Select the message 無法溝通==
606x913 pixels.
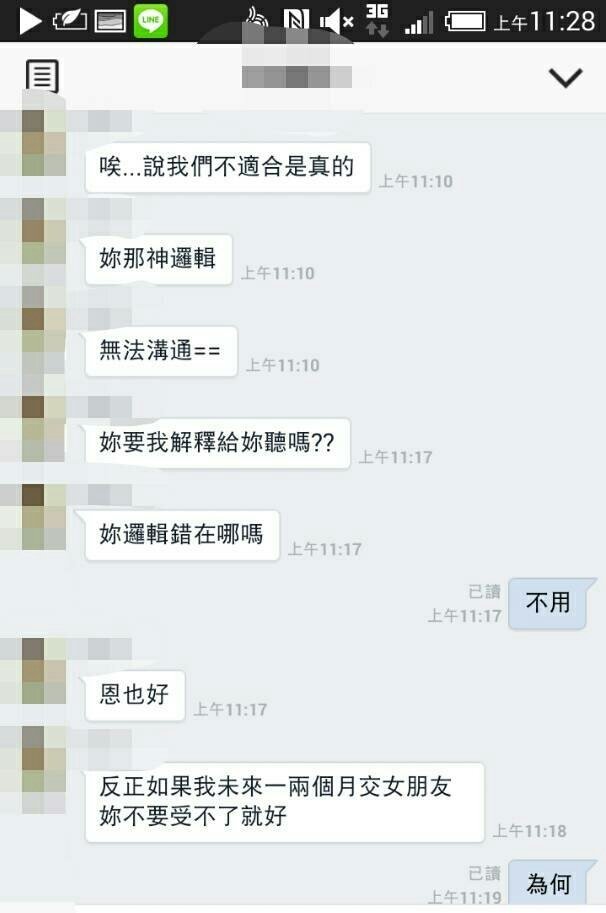tap(160, 351)
